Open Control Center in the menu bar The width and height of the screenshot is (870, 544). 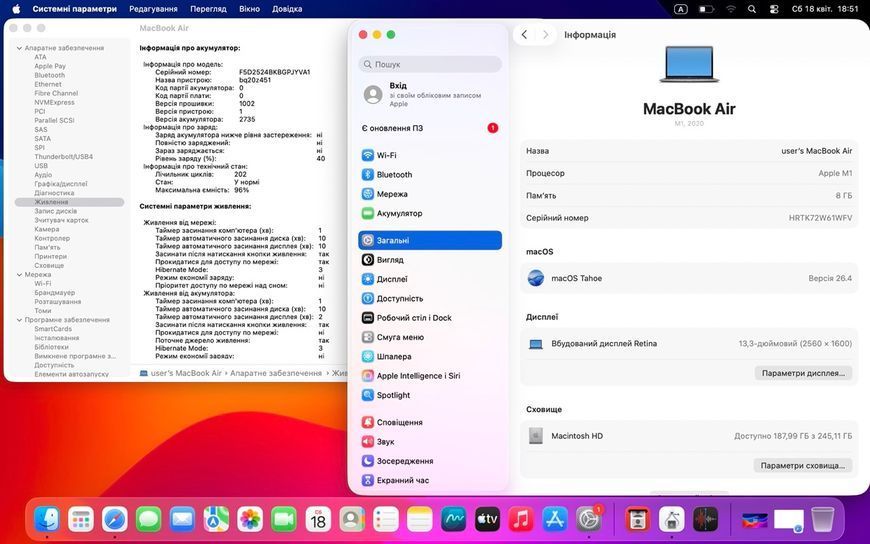point(774,9)
